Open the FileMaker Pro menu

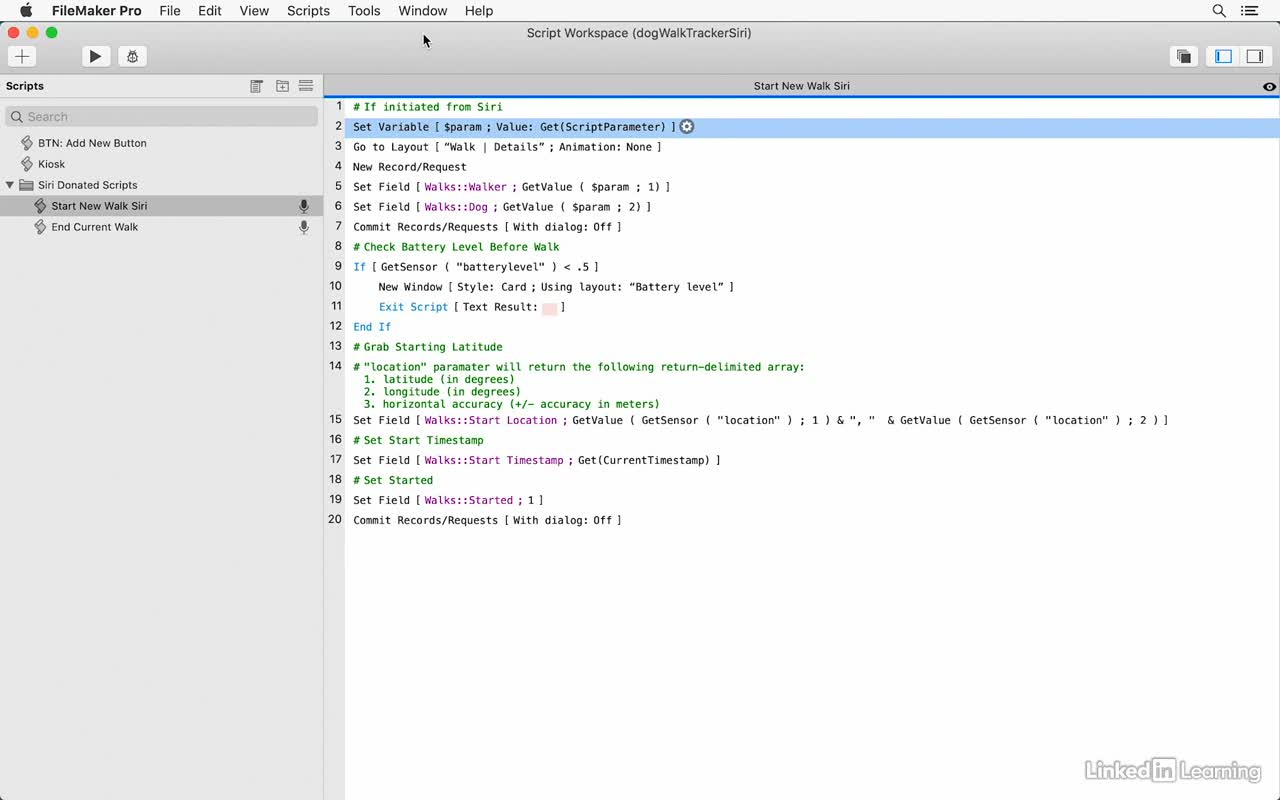97,11
